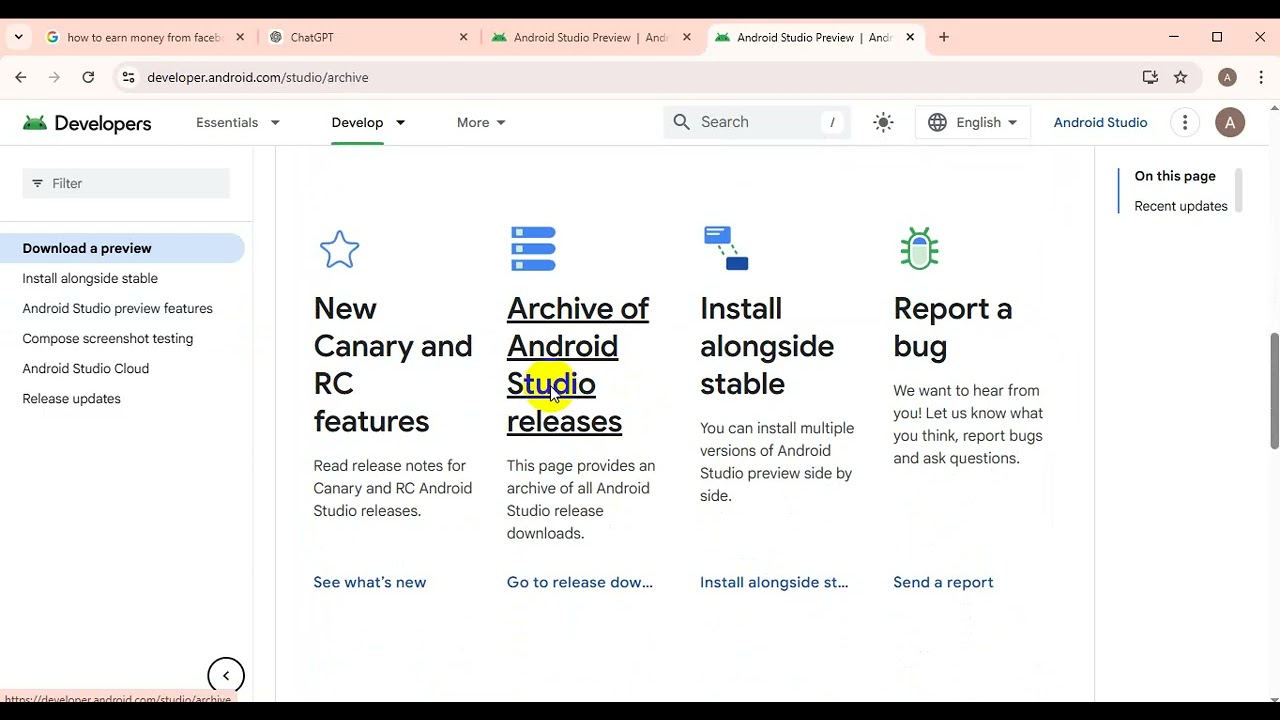This screenshot has height=720, width=1280.
Task: Click Install alongside stable bottom link
Action: [774, 582]
